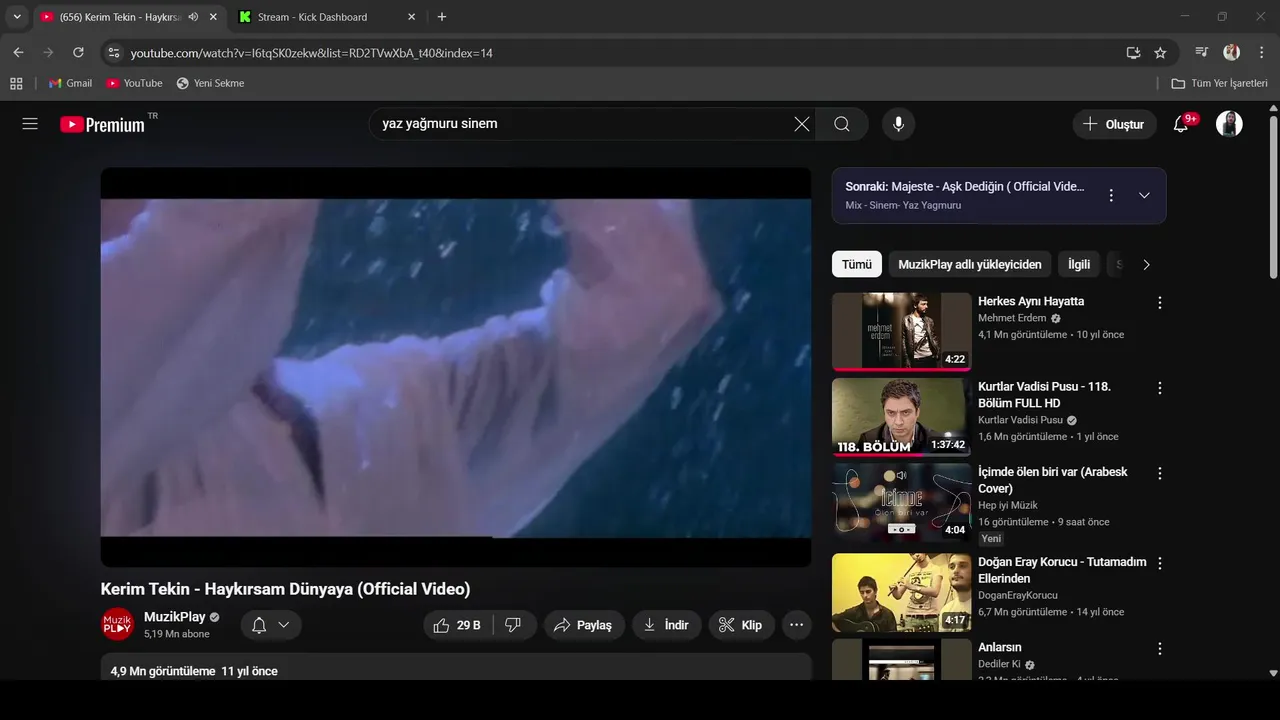Open Gmail bookmark
The height and width of the screenshot is (720, 1280).
70,83
